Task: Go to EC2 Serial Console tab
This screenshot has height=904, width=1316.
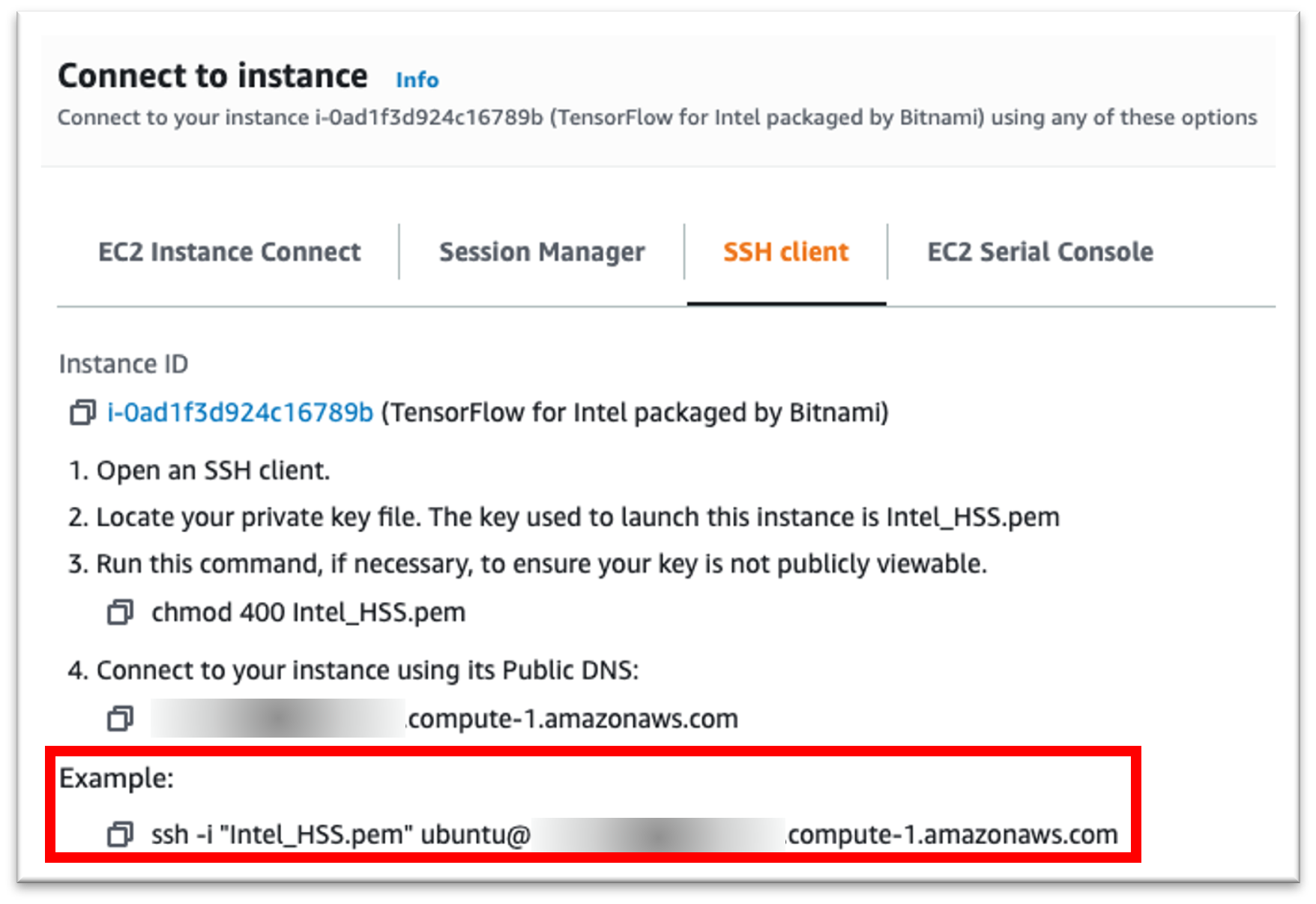Action: [x=1039, y=252]
